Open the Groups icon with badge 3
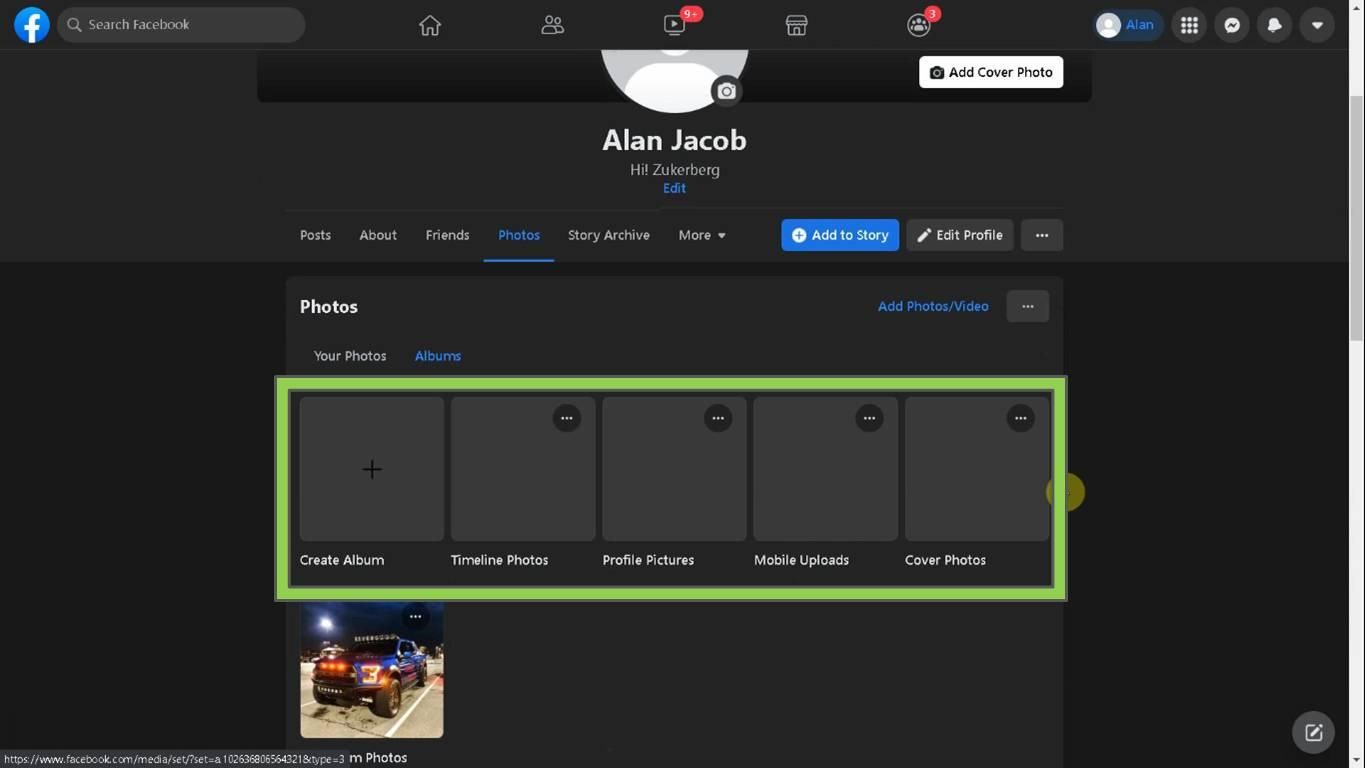This screenshot has height=768, width=1365. [x=919, y=25]
